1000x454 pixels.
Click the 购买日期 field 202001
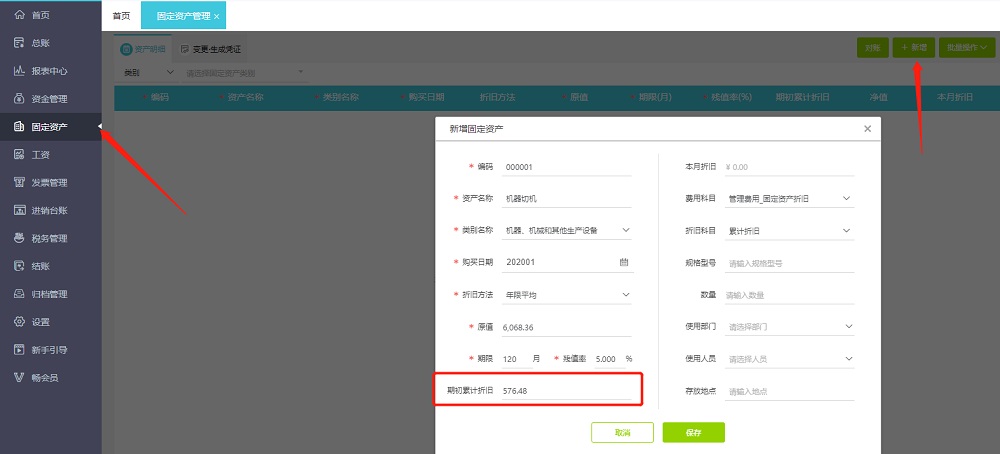pyautogui.click(x=568, y=262)
